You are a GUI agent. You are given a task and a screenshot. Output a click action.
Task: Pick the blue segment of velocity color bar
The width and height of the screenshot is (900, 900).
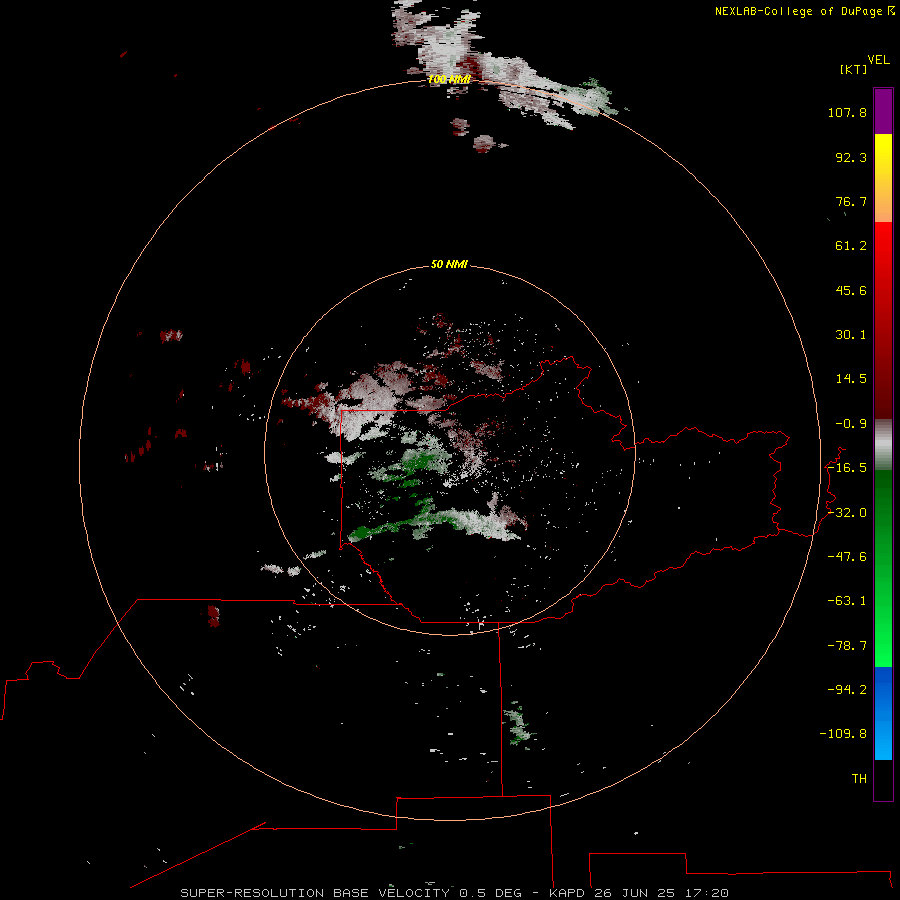[883, 713]
